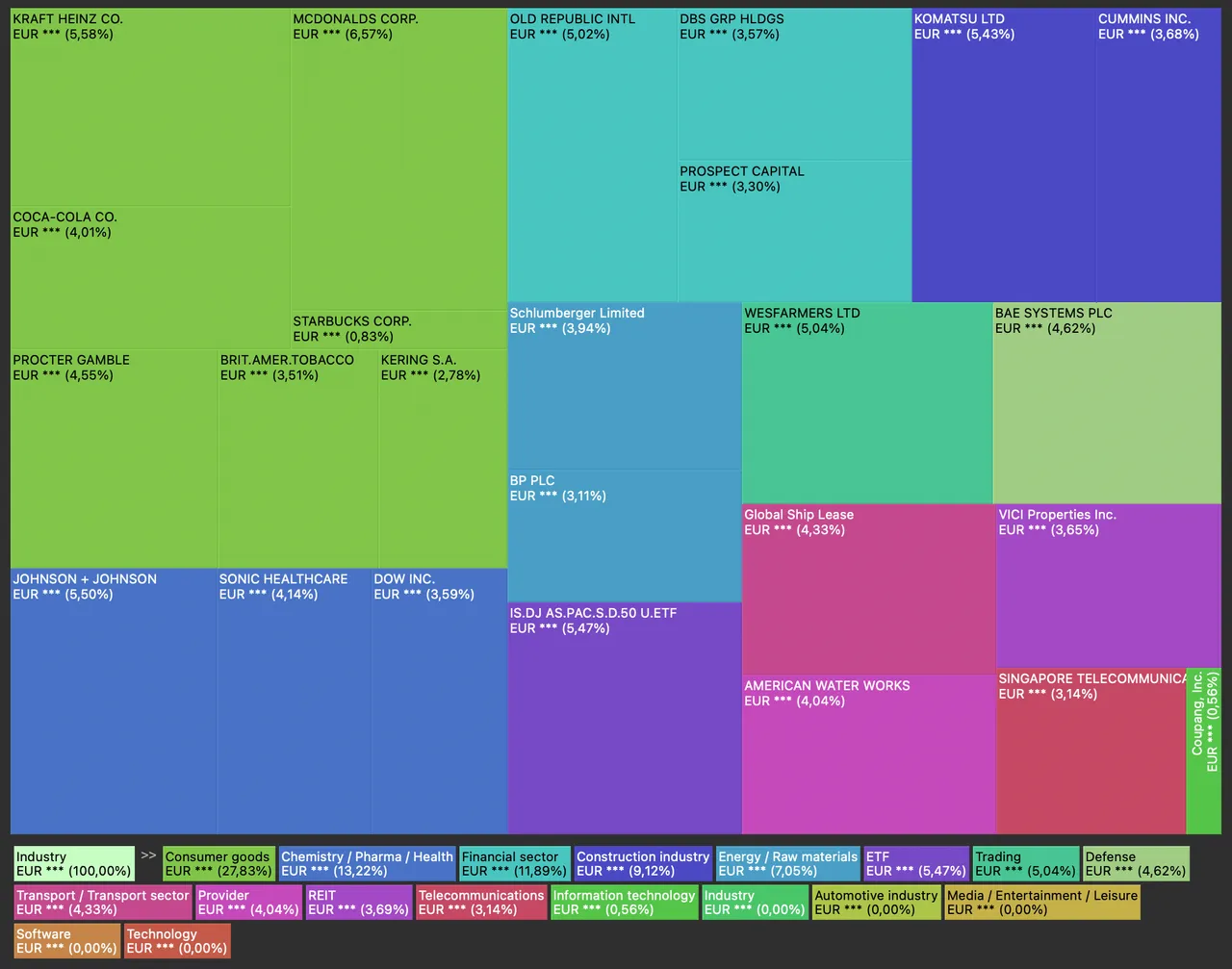Select the green Industry 0,00% legend swatch
Screen dimensions: 1232x969
point(755,902)
